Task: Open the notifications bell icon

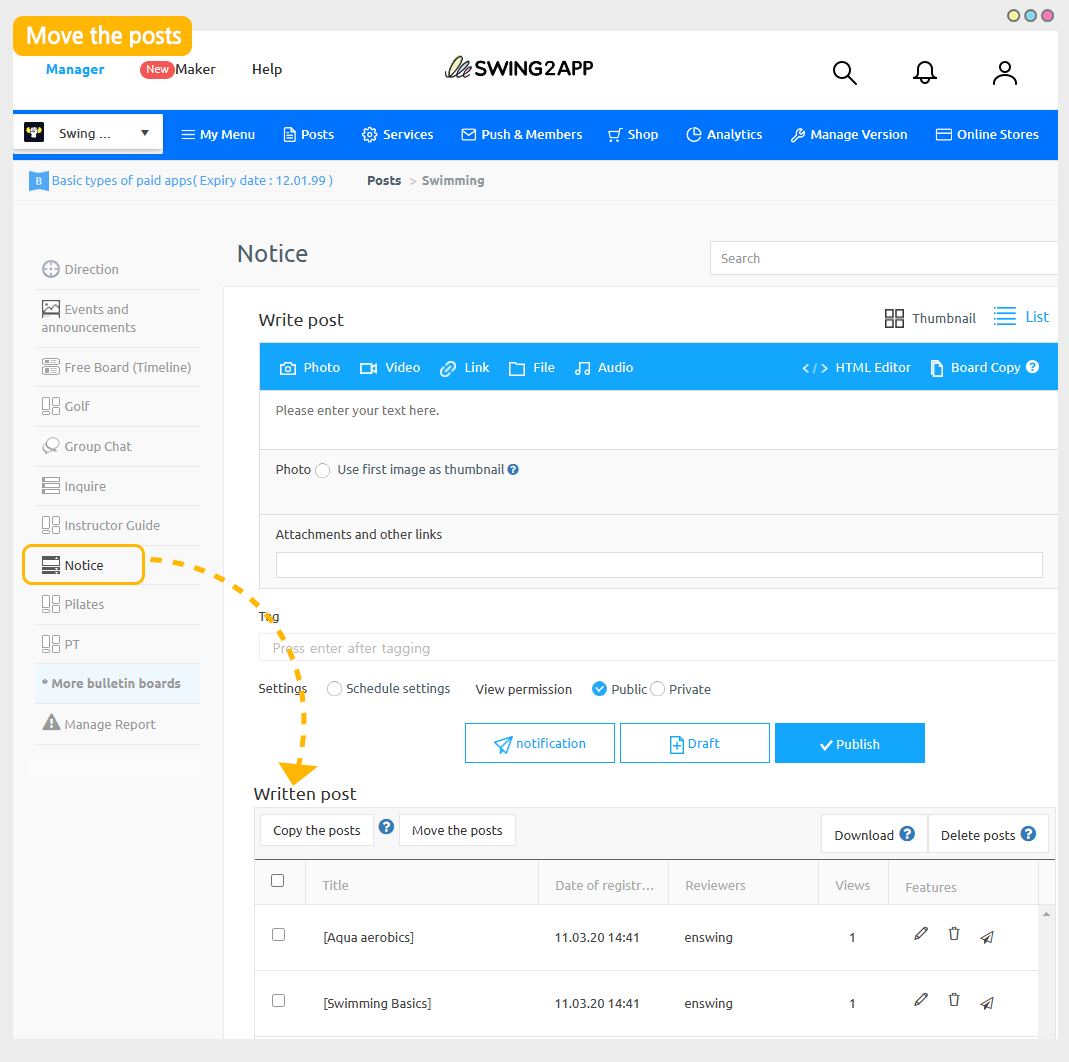Action: (x=925, y=73)
